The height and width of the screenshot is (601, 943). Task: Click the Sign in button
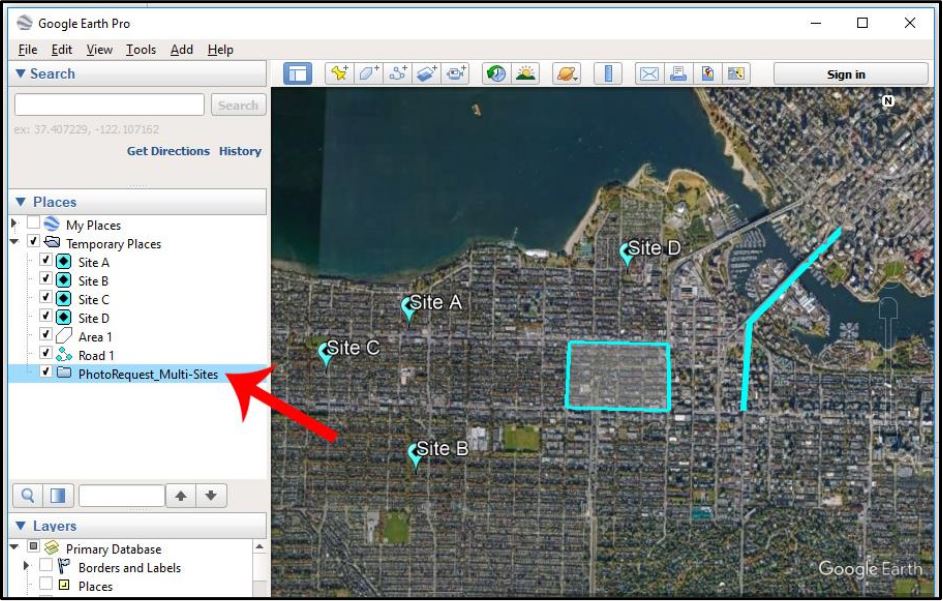click(850, 74)
